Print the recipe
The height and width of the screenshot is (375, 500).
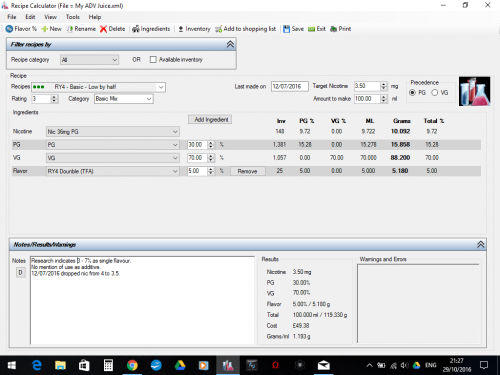tap(340, 29)
